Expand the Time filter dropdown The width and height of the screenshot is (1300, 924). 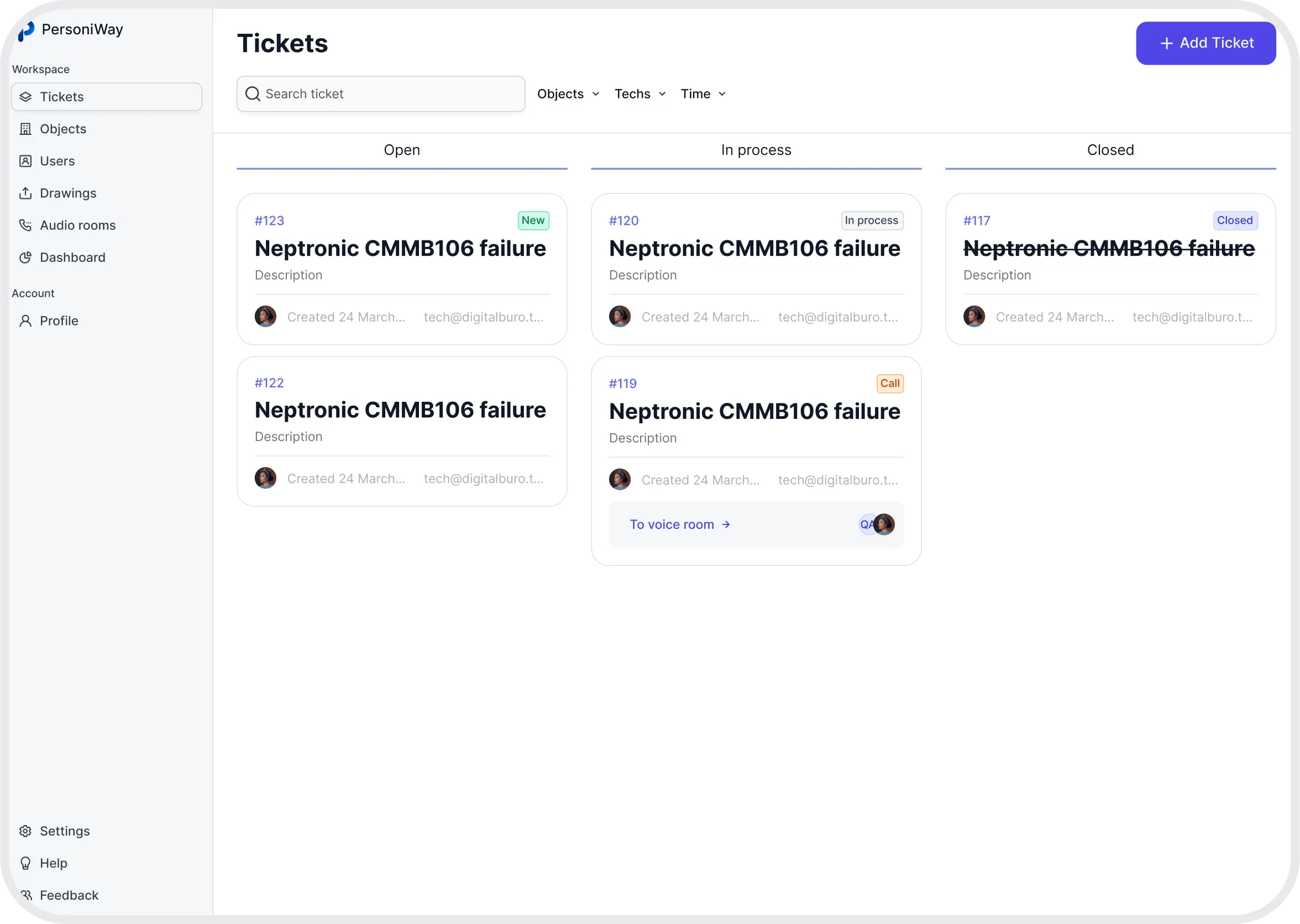click(x=703, y=94)
